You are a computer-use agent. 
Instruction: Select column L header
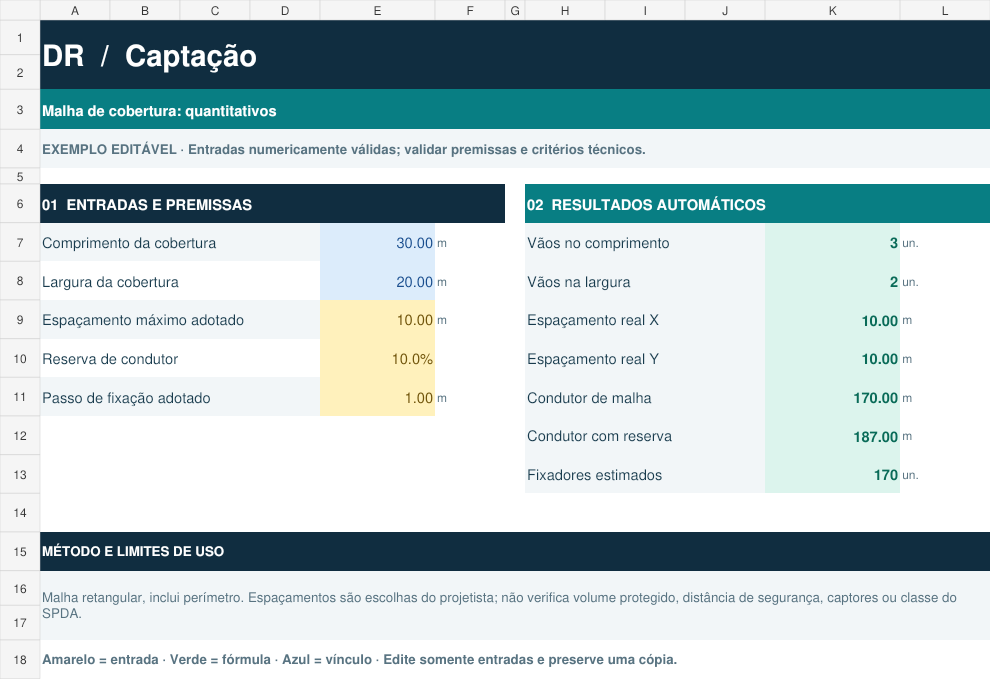click(945, 10)
